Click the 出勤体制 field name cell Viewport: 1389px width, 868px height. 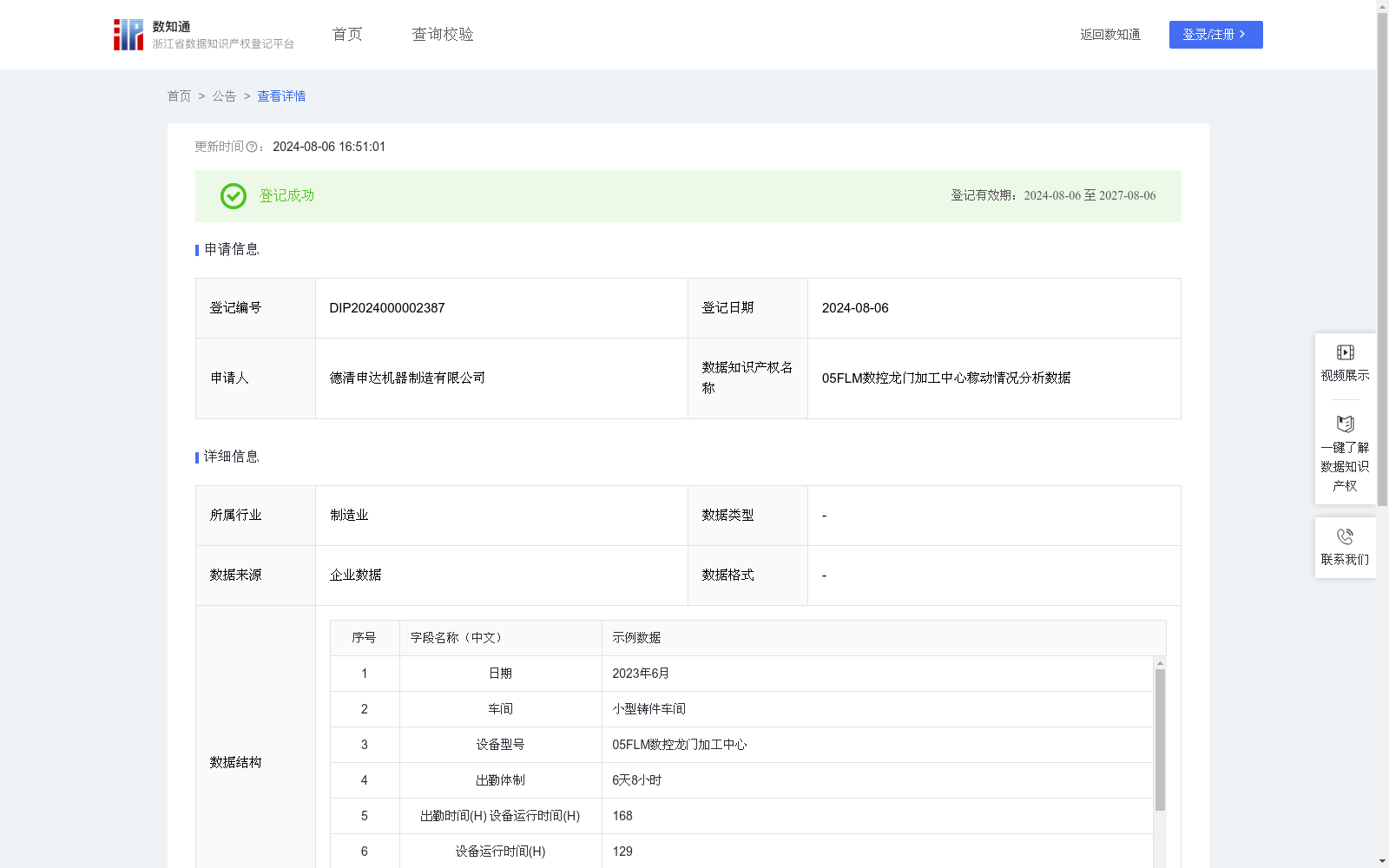click(500, 780)
